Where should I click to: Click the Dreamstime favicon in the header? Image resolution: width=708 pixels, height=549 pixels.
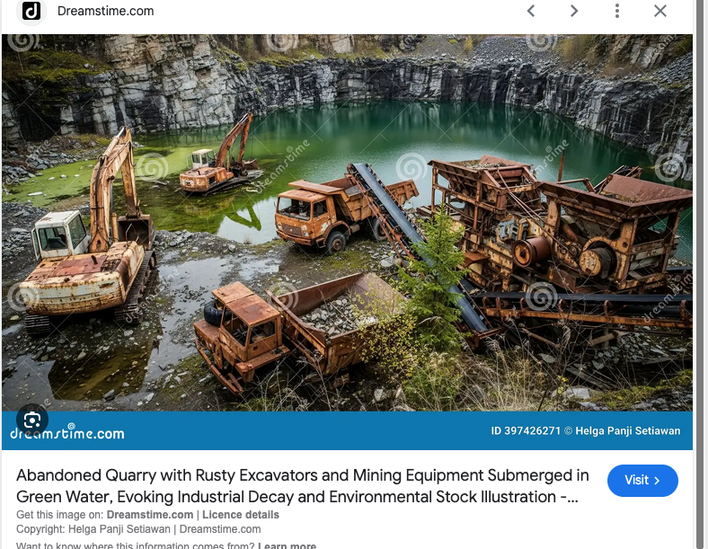[32, 11]
